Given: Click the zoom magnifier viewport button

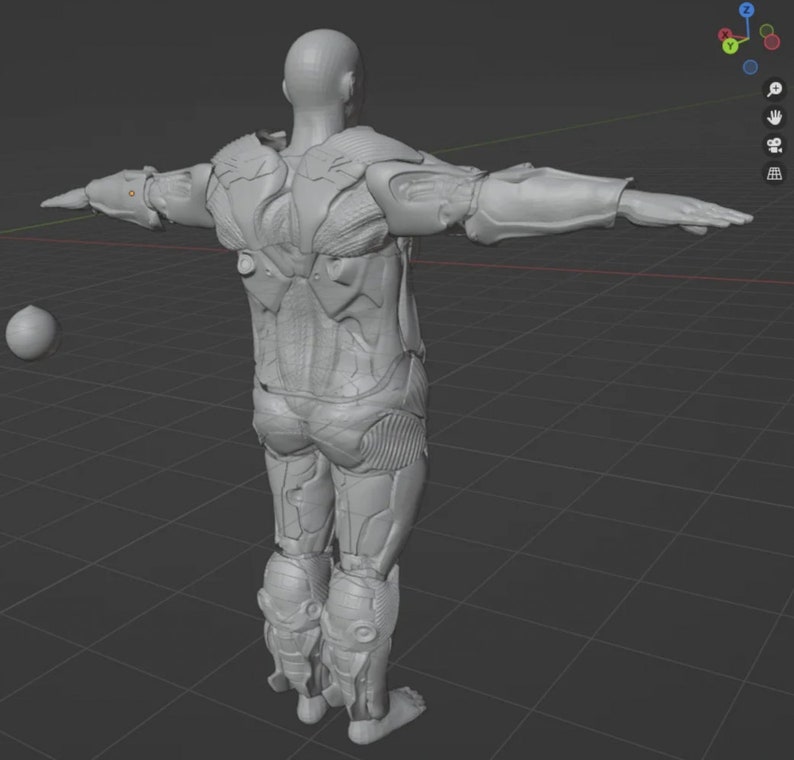Looking at the screenshot, I should point(774,90).
